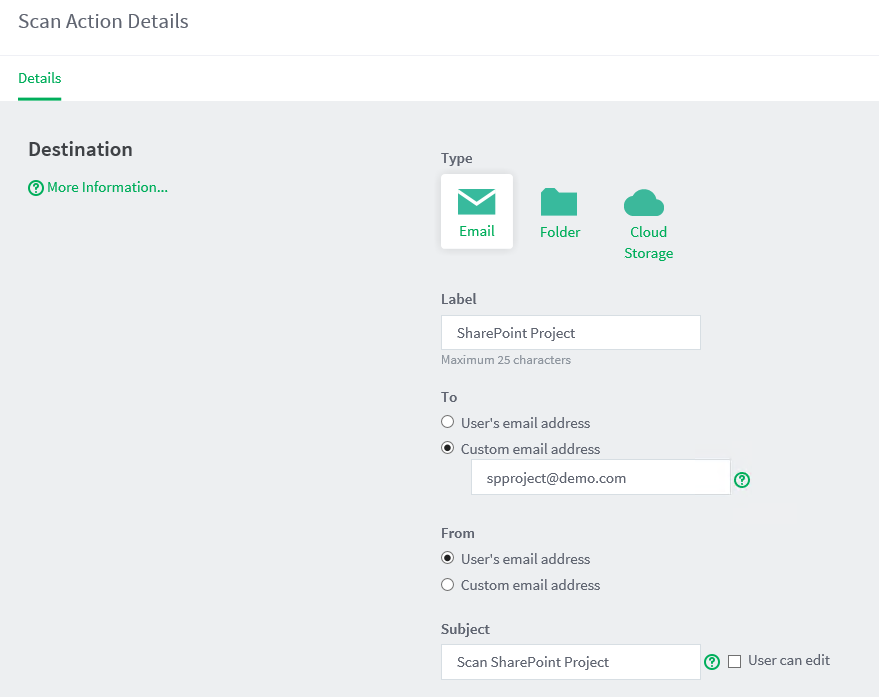Select User's email address radio under To
This screenshot has width=879, height=697.
448,422
